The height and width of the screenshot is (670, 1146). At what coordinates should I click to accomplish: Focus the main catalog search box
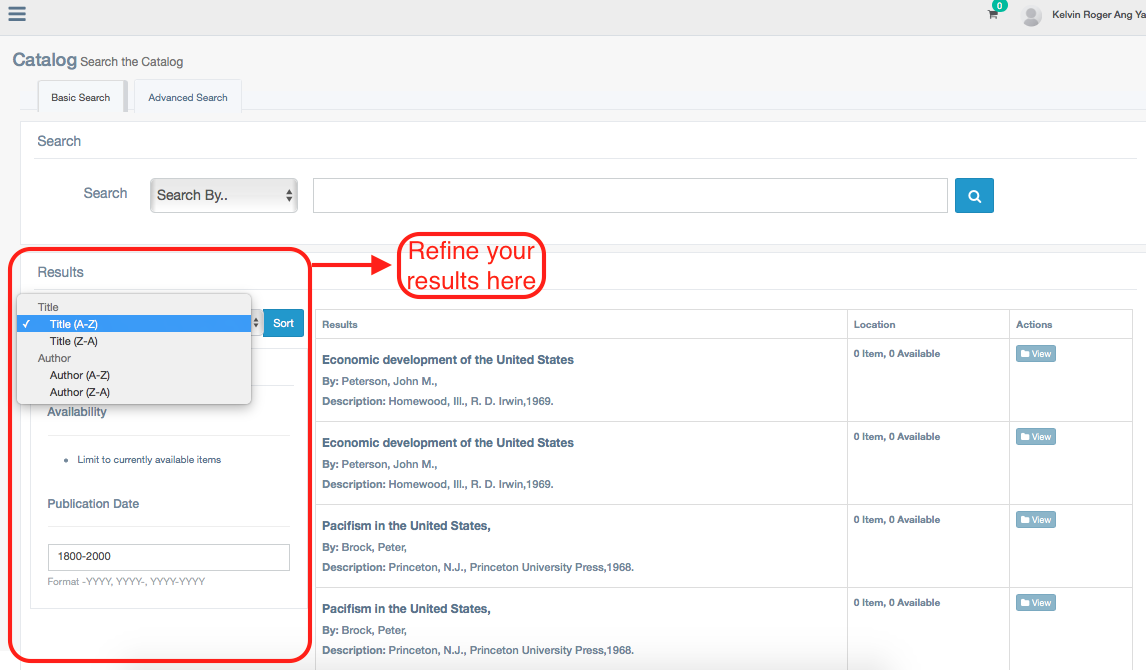(630, 196)
